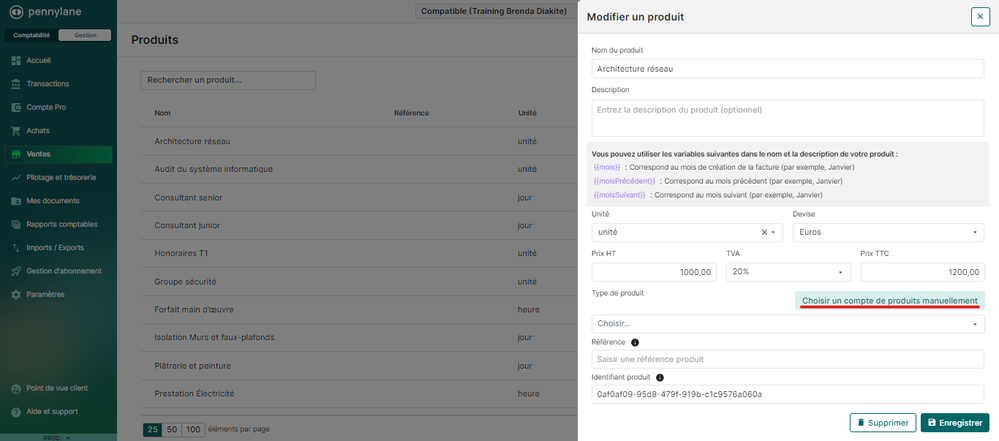Click the Achats shopping cart icon
This screenshot has height=441, width=999.
(16, 130)
